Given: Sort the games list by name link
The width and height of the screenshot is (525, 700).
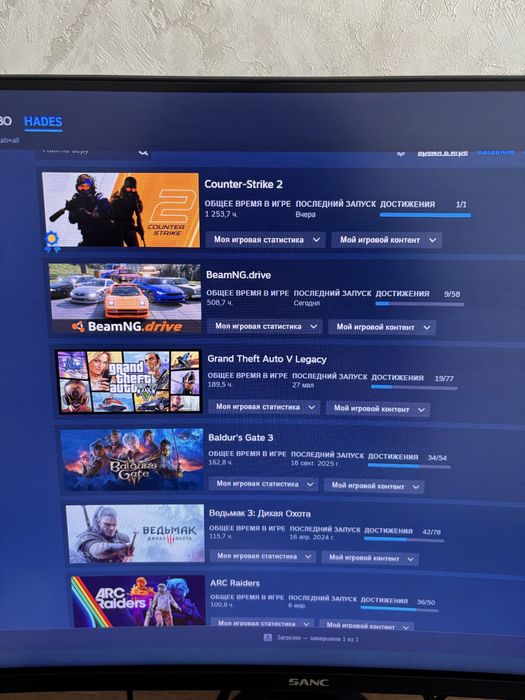Looking at the screenshot, I should pos(495,153).
